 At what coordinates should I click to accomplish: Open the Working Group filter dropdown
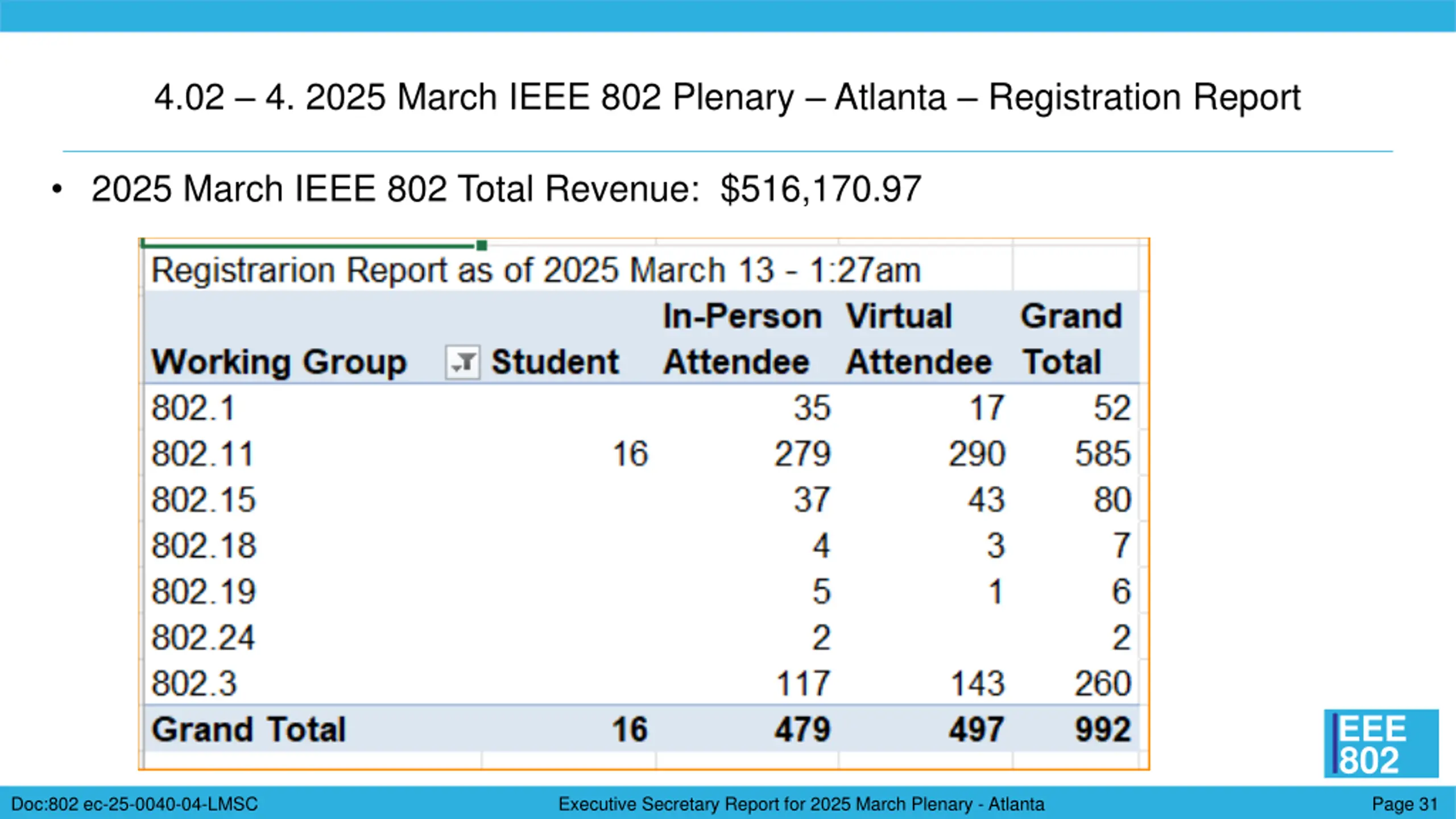click(462, 362)
